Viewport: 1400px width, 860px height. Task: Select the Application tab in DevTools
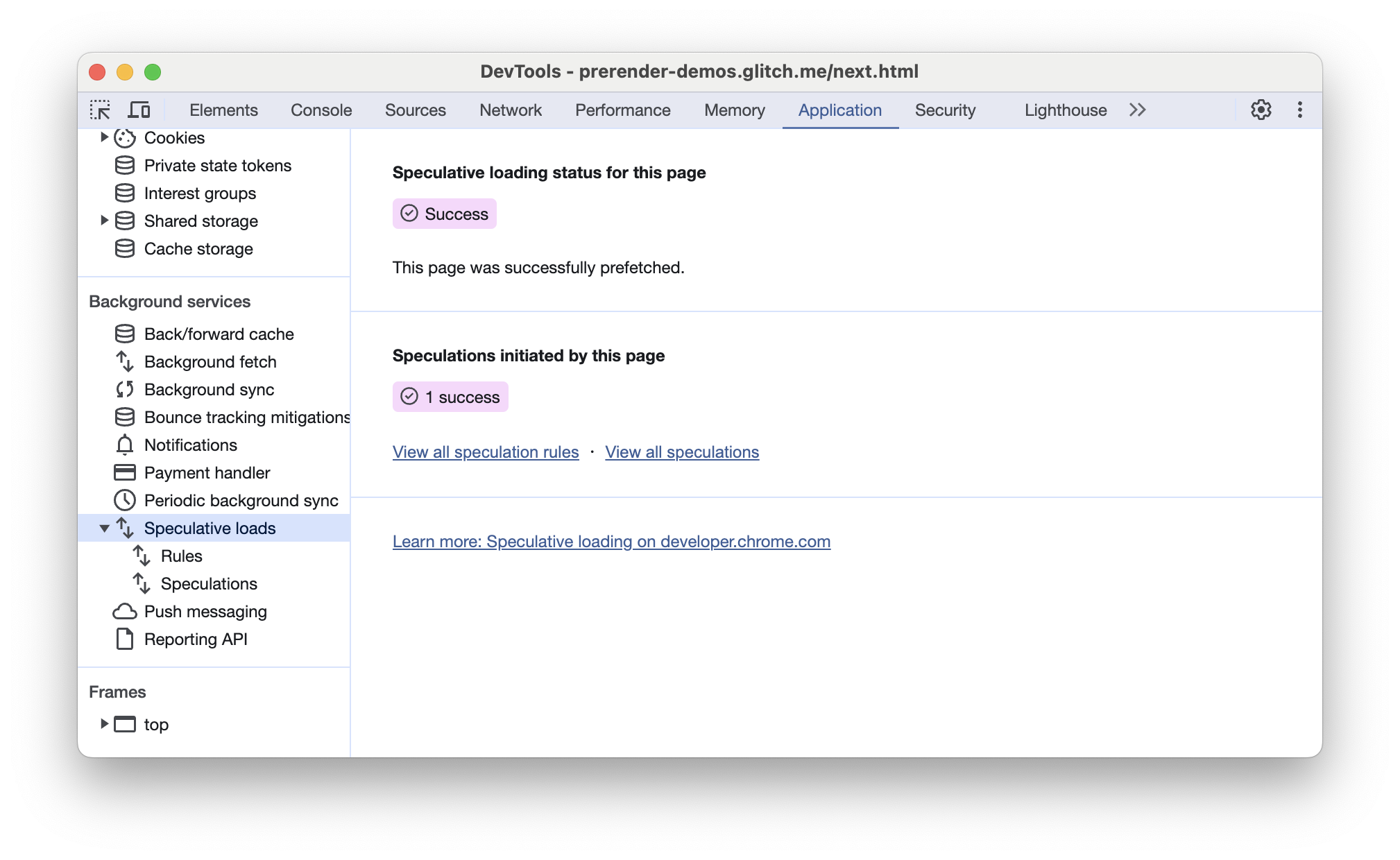click(x=839, y=110)
